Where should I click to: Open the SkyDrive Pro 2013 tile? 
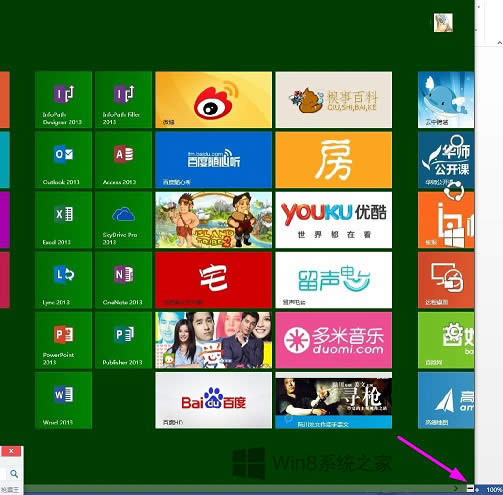tap(123, 220)
